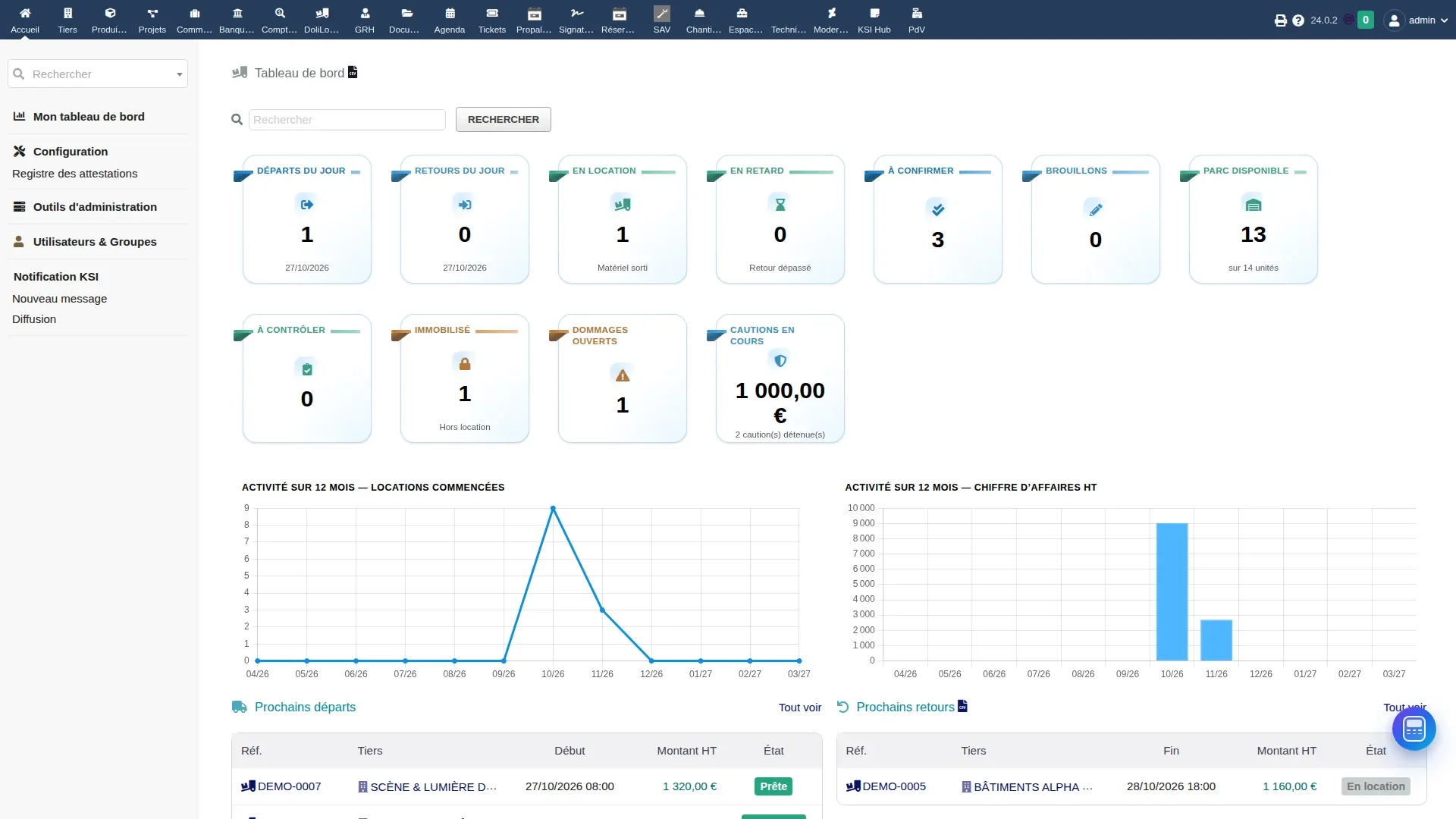Click the Dommages ouverts warning icon

tap(623, 375)
